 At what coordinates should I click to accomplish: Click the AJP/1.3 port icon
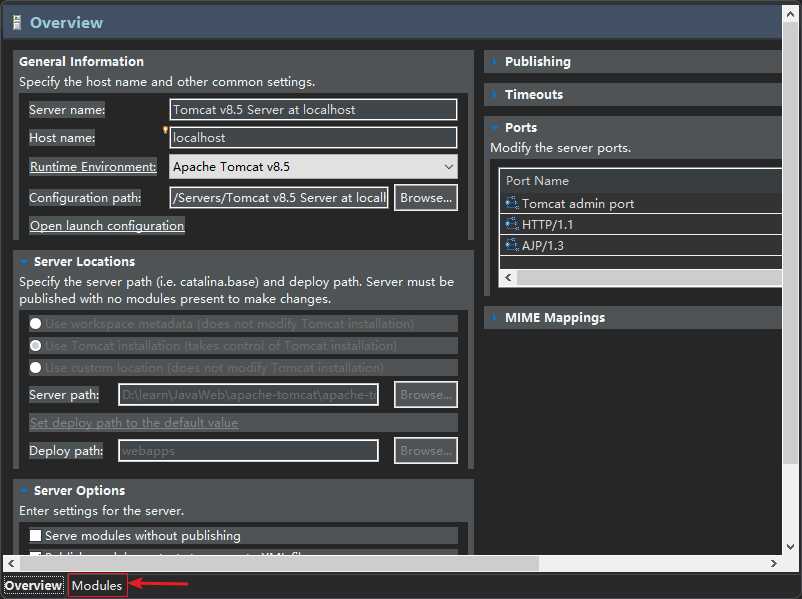pyautogui.click(x=511, y=245)
